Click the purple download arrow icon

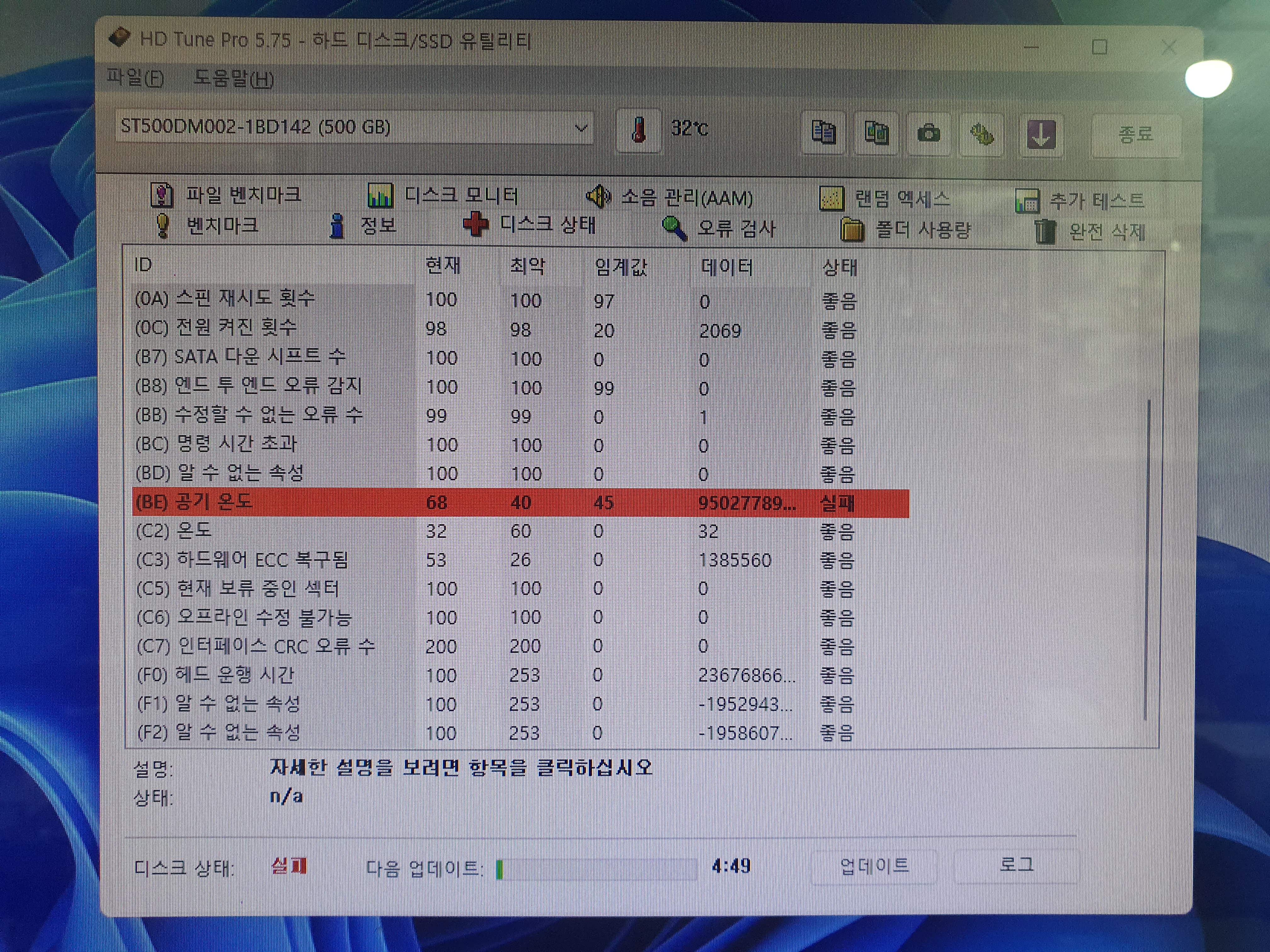click(x=1040, y=135)
